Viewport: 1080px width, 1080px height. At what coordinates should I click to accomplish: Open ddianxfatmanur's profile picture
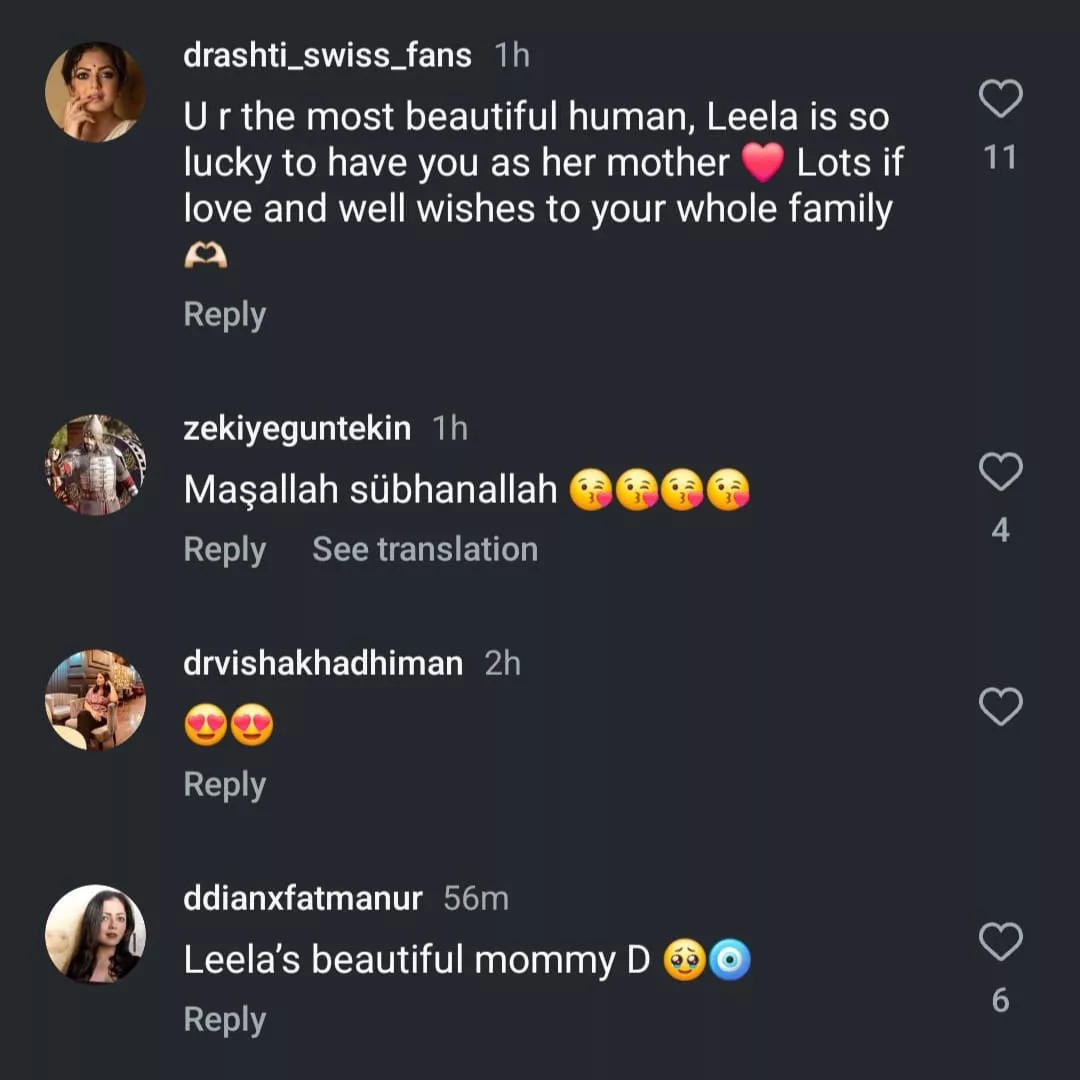click(x=95, y=934)
